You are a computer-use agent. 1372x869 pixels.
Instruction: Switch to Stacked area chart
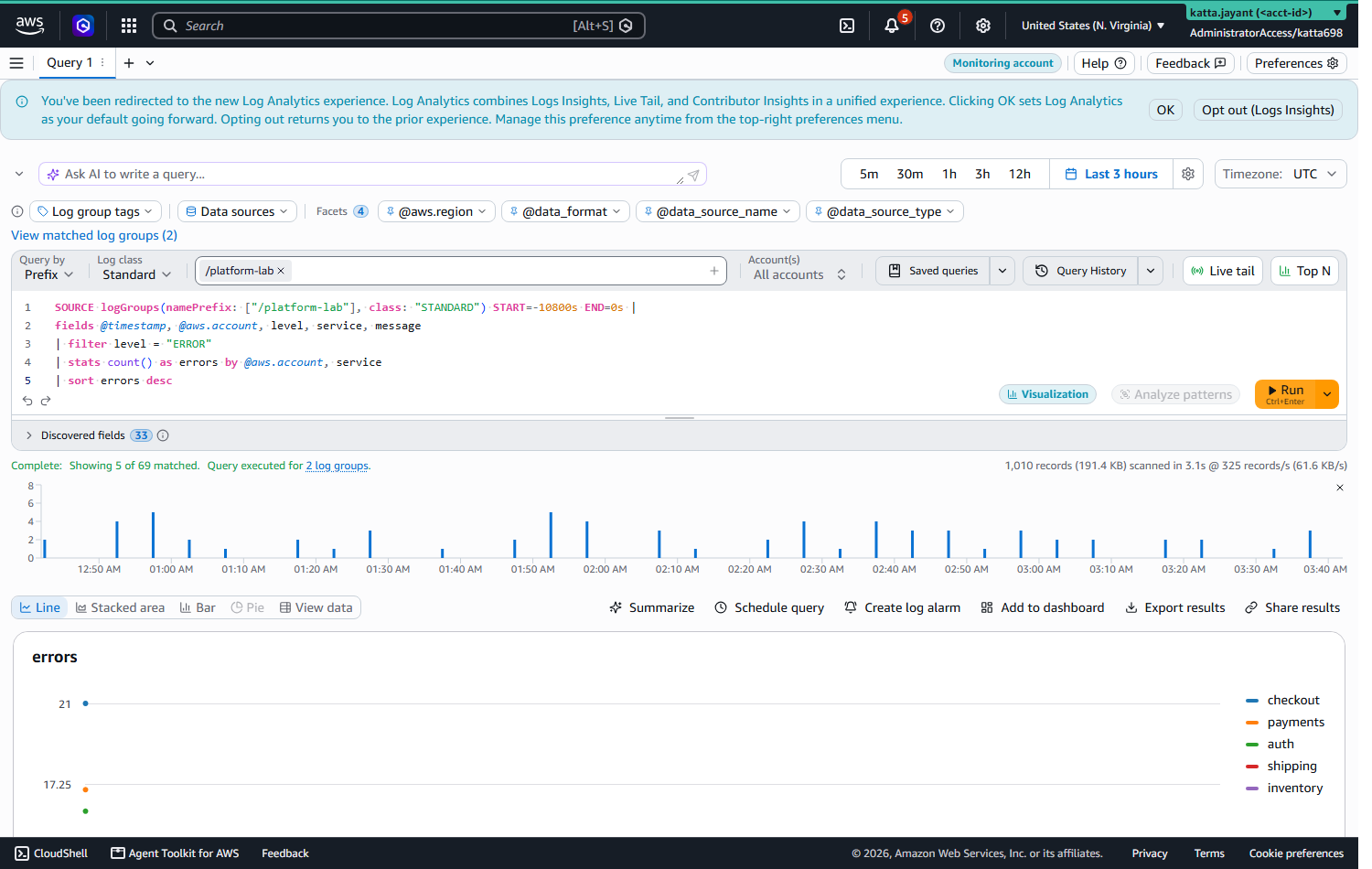[120, 607]
